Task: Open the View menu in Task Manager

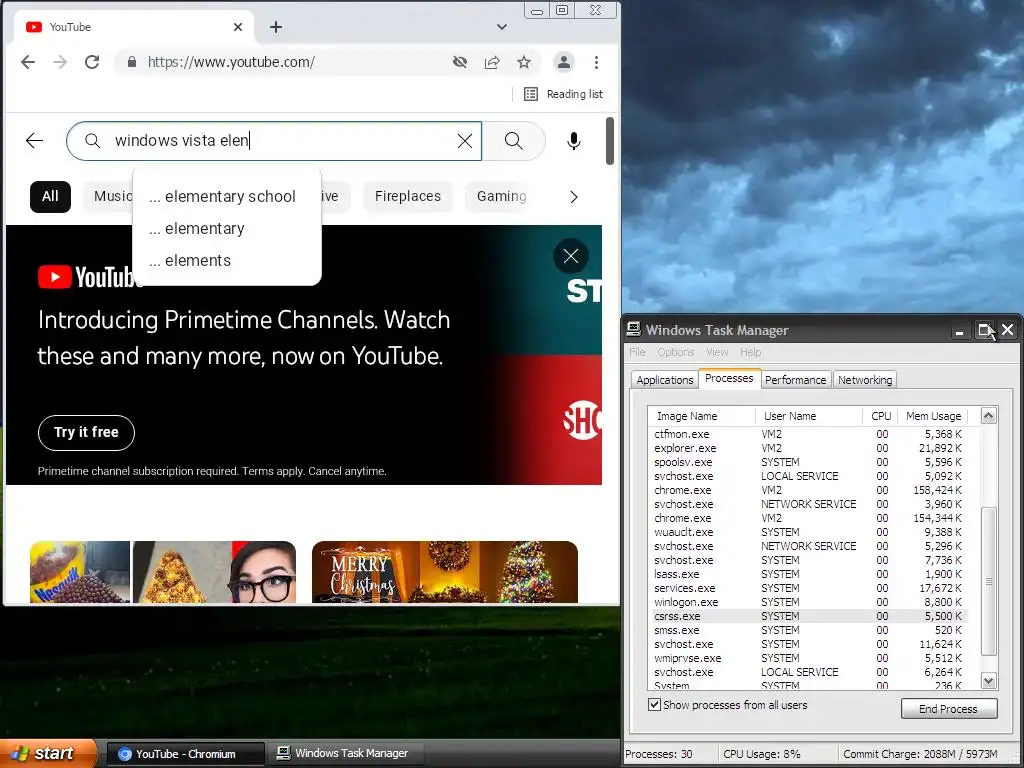Action: [716, 352]
